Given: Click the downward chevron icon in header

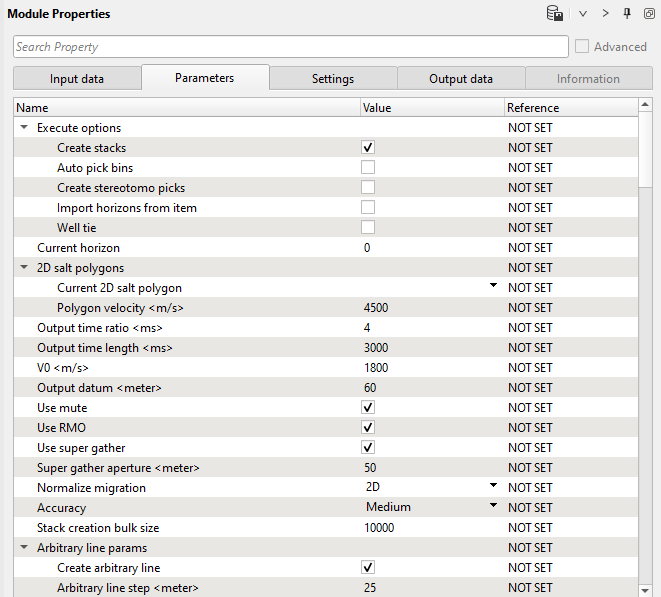Looking at the screenshot, I should 583,14.
